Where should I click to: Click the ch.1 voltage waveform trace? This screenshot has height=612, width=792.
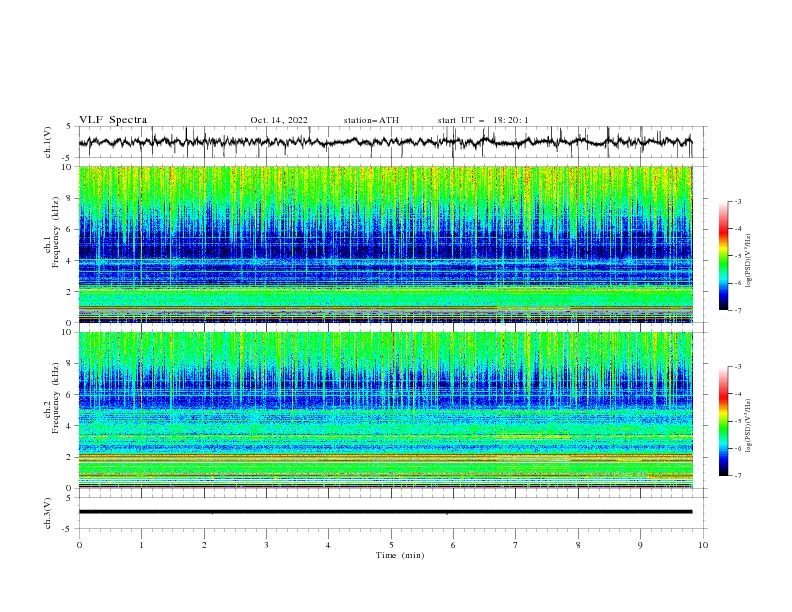coord(385,142)
